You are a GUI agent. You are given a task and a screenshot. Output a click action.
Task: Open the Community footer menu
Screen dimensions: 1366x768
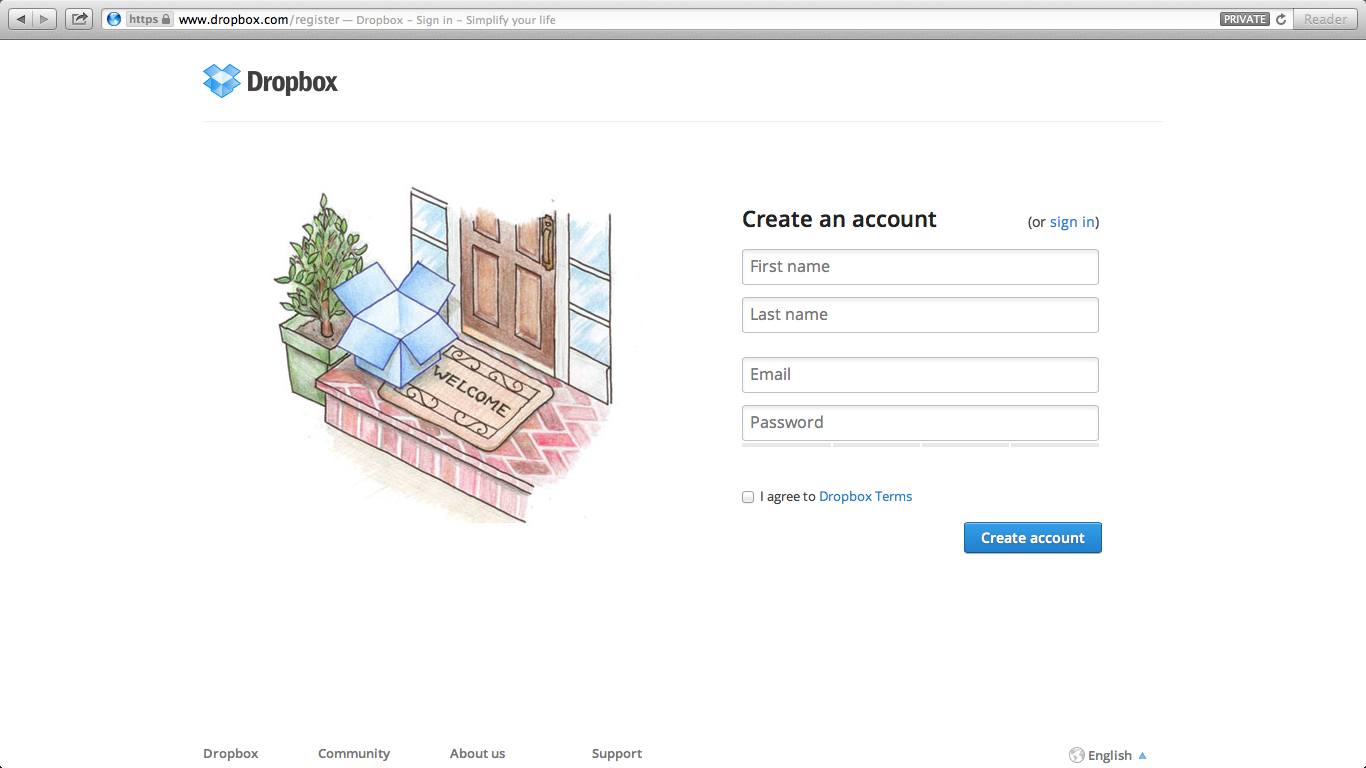(x=354, y=754)
